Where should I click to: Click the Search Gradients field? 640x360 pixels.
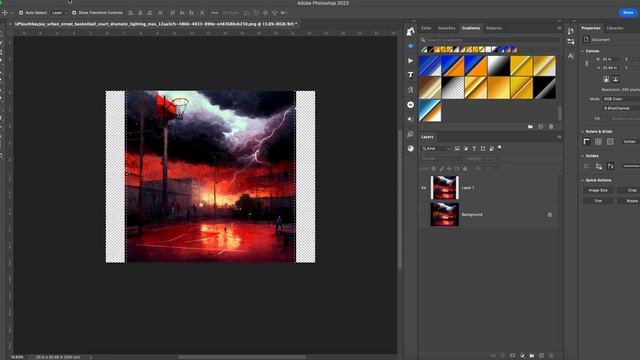pyautogui.click(x=490, y=40)
